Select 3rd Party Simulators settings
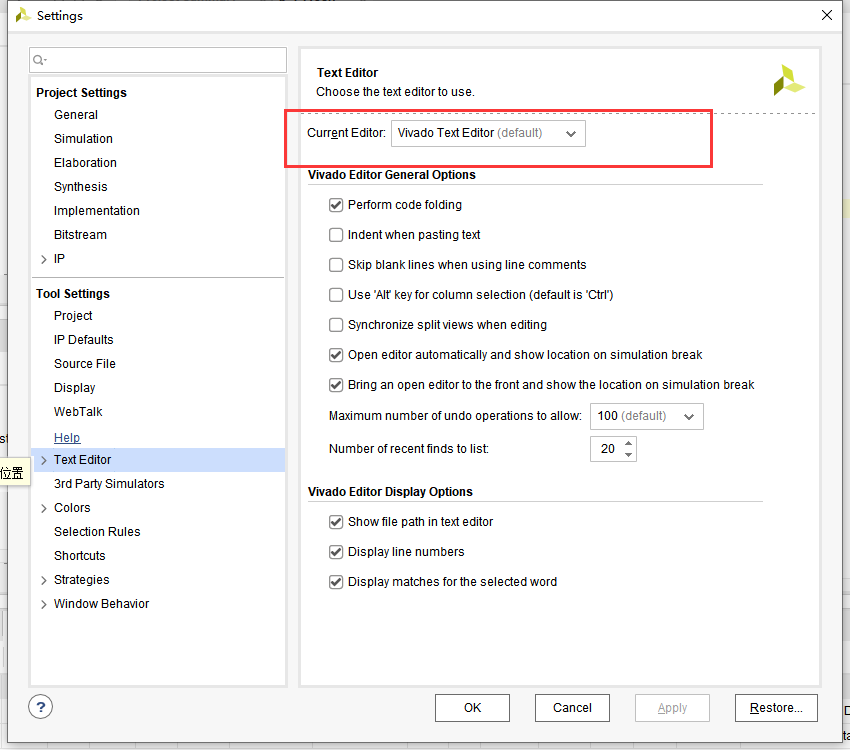850x750 pixels. coord(109,484)
